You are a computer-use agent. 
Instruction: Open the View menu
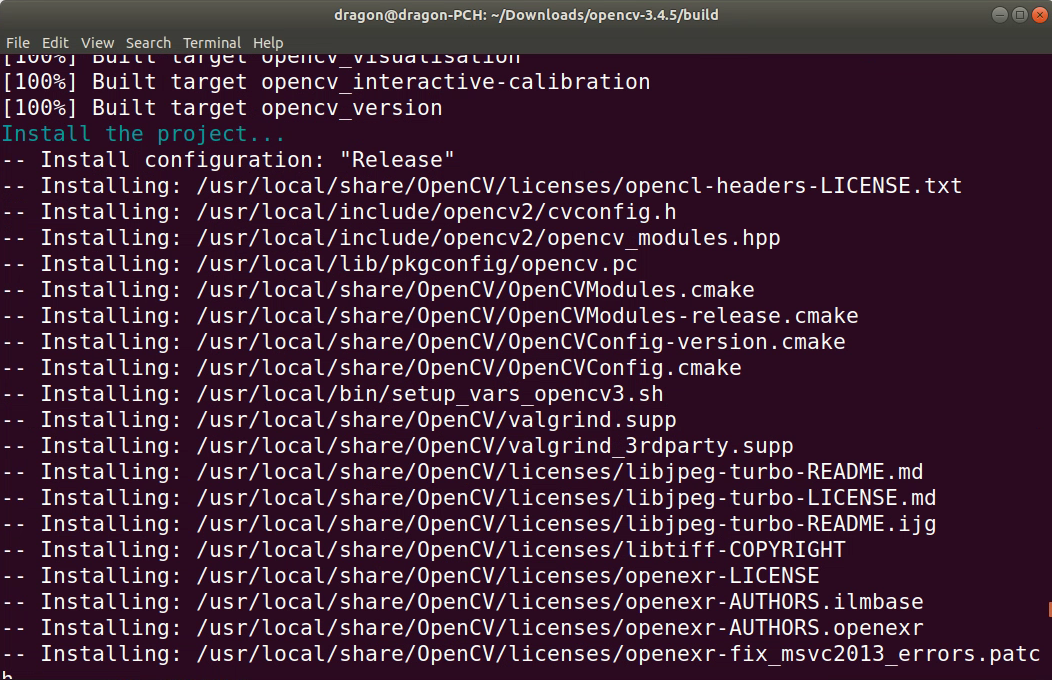(97, 42)
